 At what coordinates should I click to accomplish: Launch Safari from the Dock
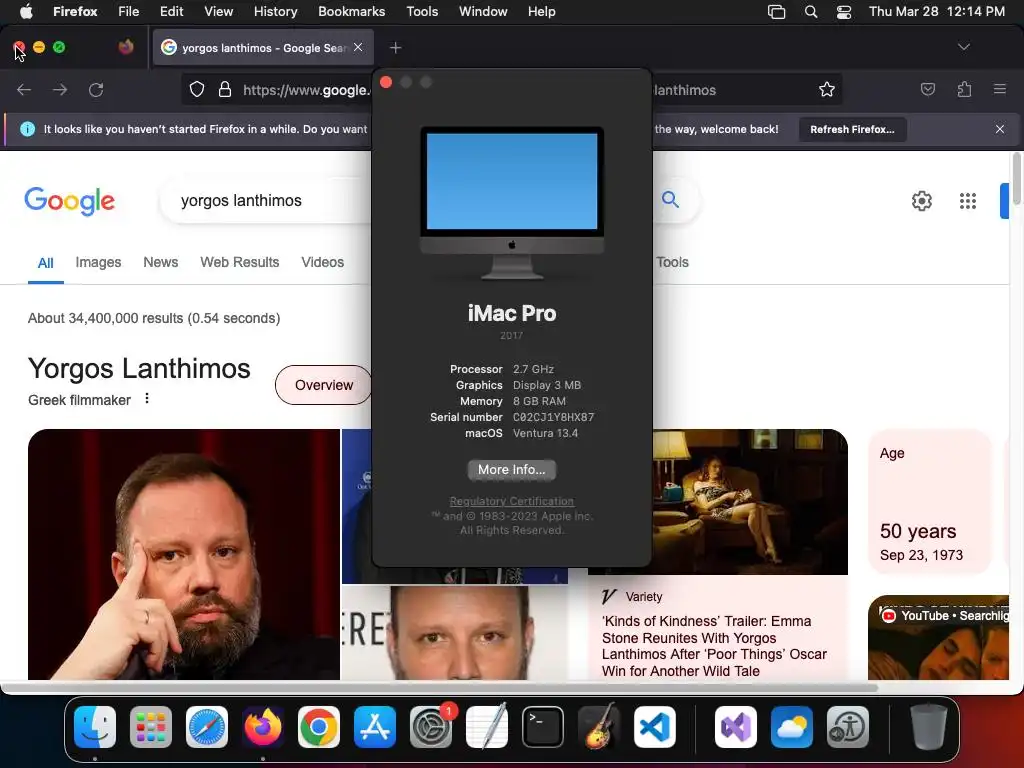(x=207, y=727)
